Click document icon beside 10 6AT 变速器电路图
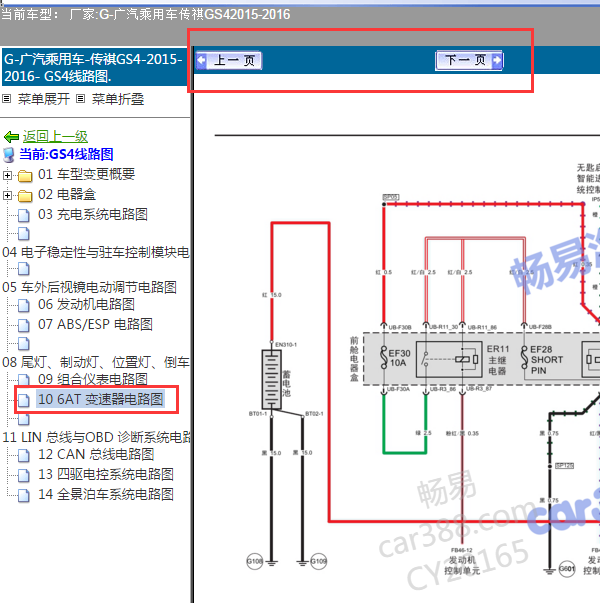The image size is (600, 603). tap(24, 400)
